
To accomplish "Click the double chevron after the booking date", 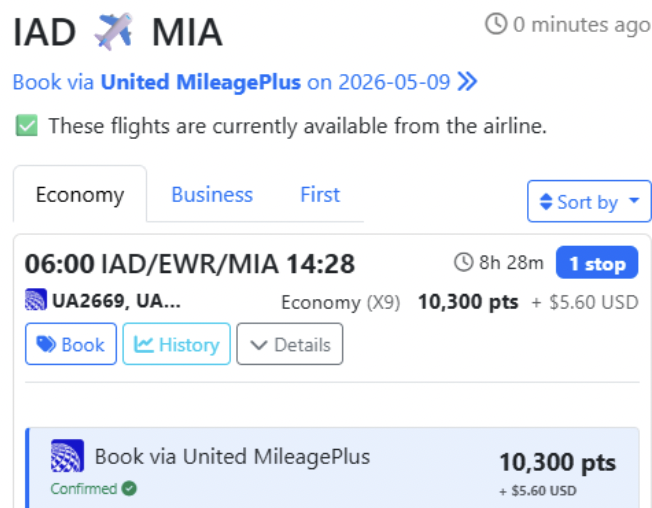I will point(467,82).
